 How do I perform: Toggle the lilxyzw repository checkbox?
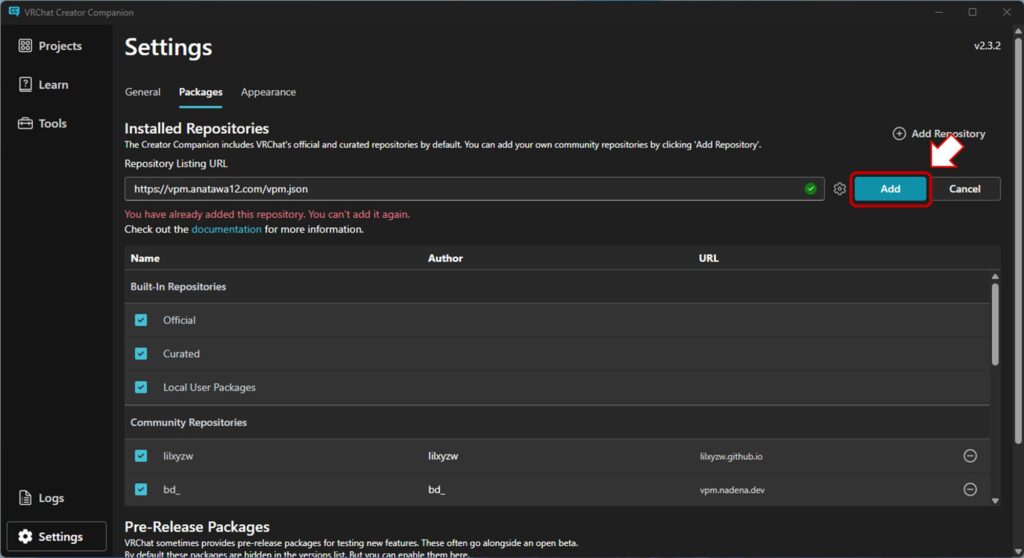(x=141, y=456)
